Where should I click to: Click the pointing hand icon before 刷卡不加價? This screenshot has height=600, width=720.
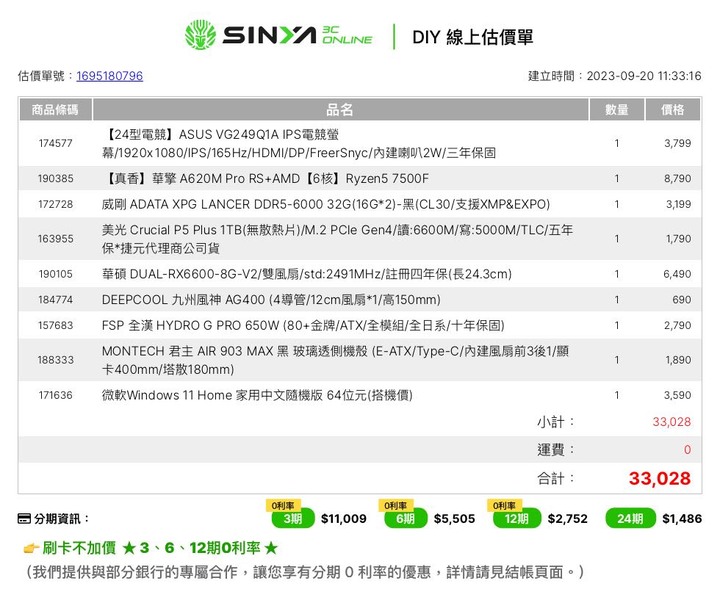[31, 548]
